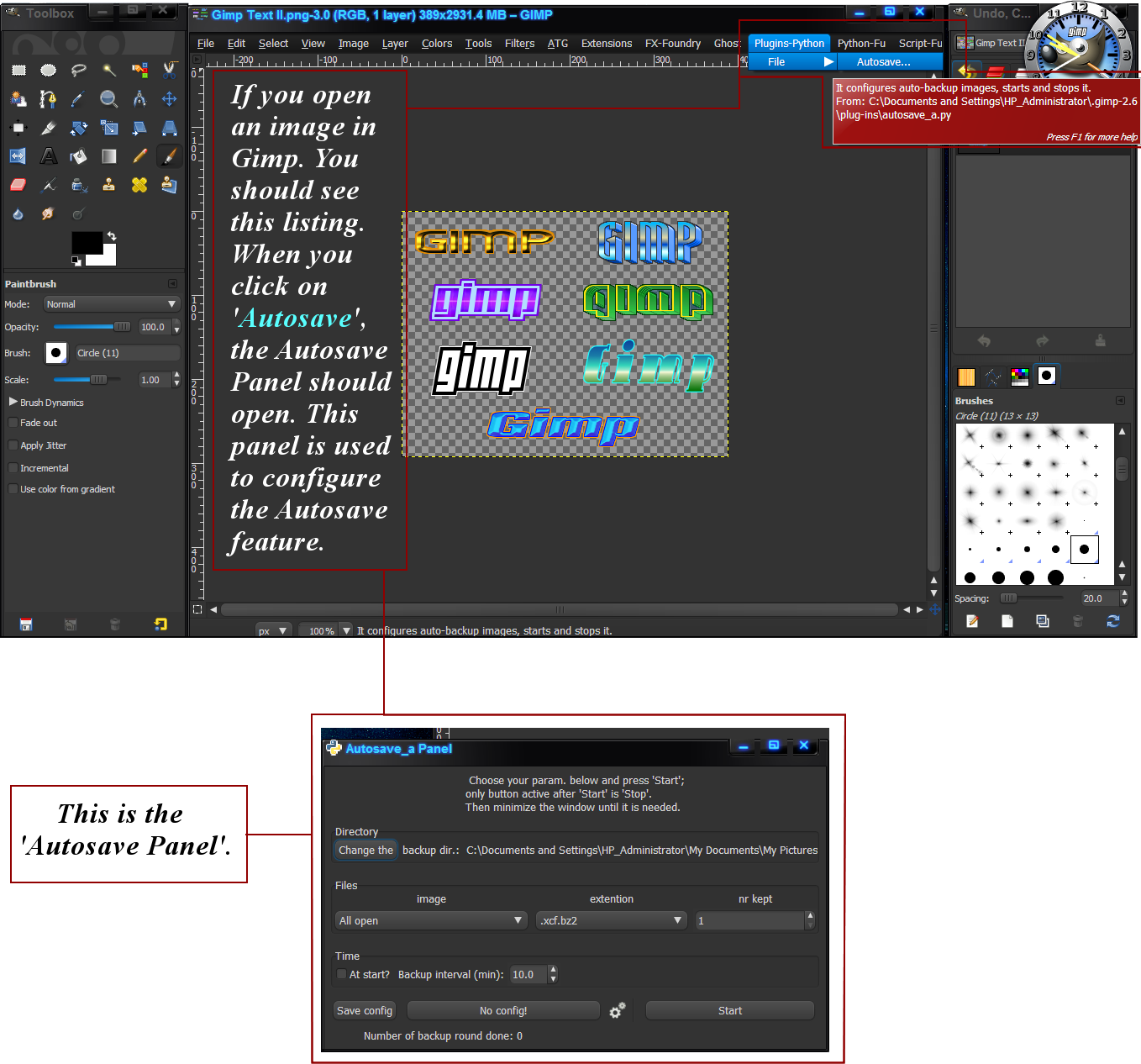The height and width of the screenshot is (1064, 1141).
Task: Open the .xcf.bz2 extension dropdown
Action: [x=612, y=921]
